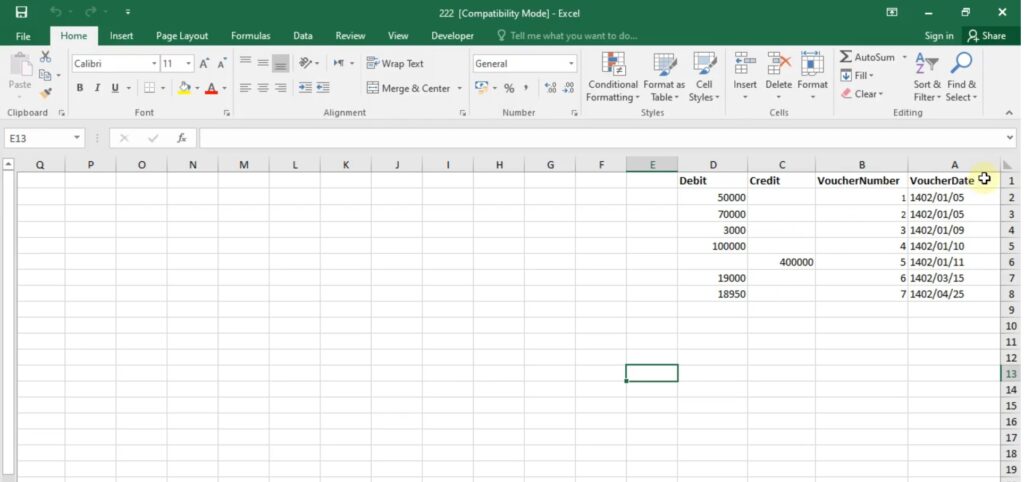Screen dimensions: 1024x482
Task: Click the Tell me what you want to do box
Action: point(568,36)
